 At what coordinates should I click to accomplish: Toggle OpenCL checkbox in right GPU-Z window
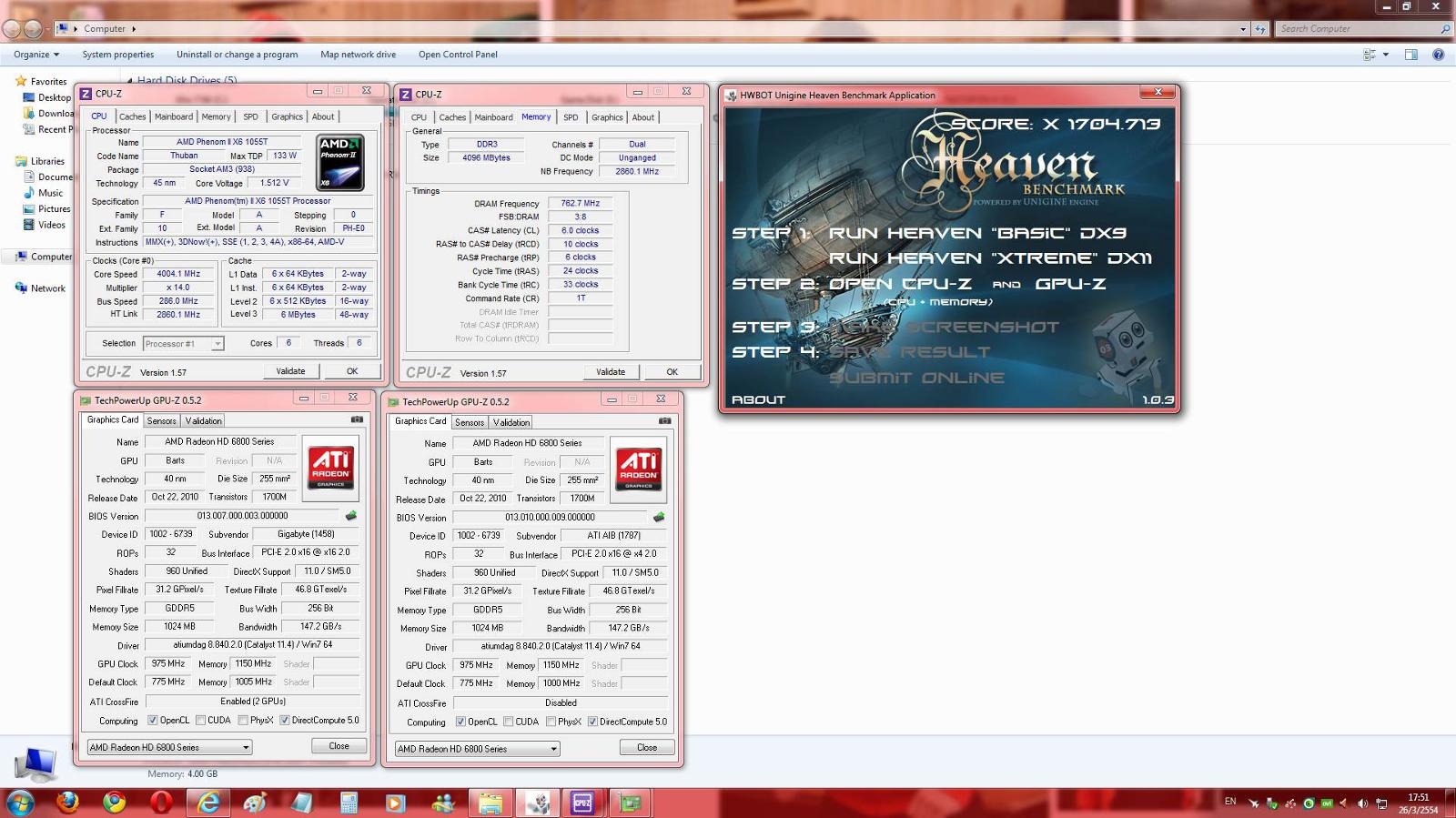[460, 722]
